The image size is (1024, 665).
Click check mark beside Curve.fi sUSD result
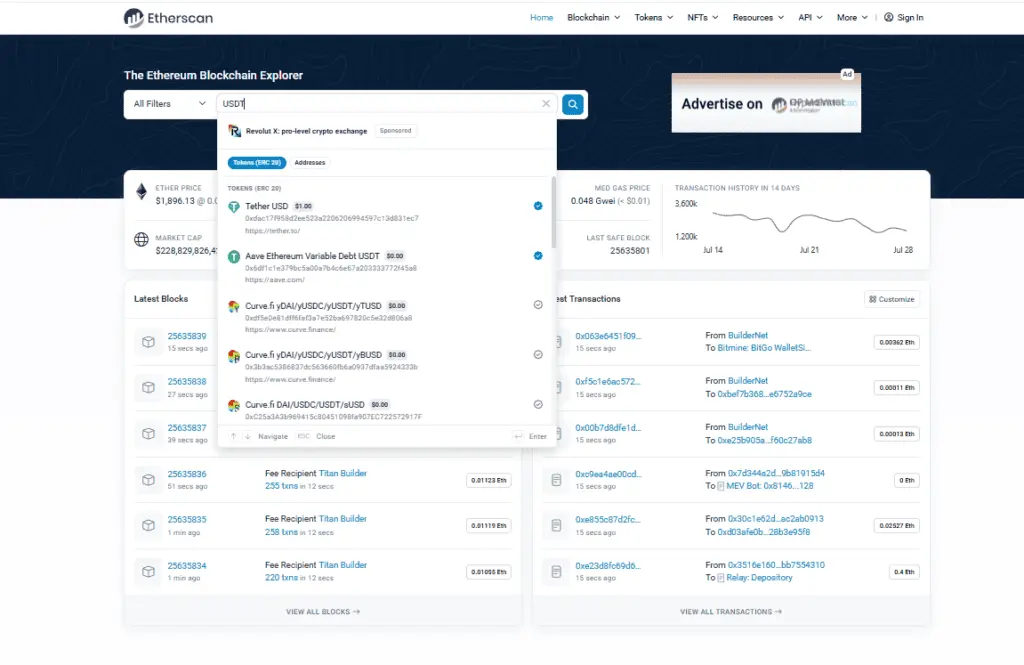click(x=538, y=404)
